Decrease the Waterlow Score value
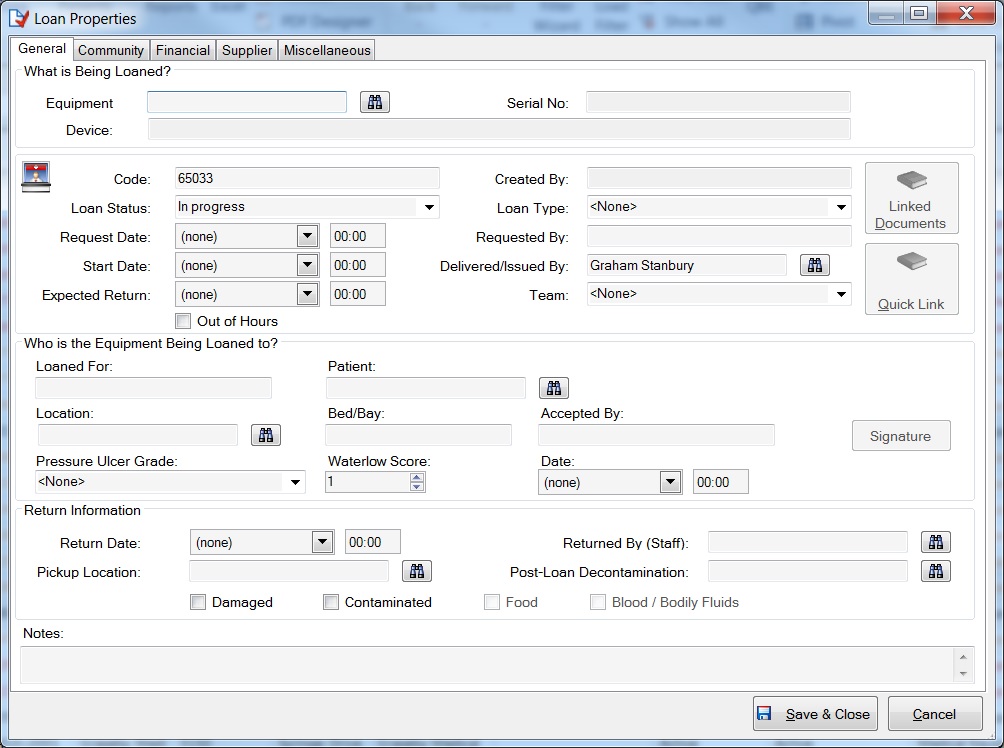 (417, 487)
